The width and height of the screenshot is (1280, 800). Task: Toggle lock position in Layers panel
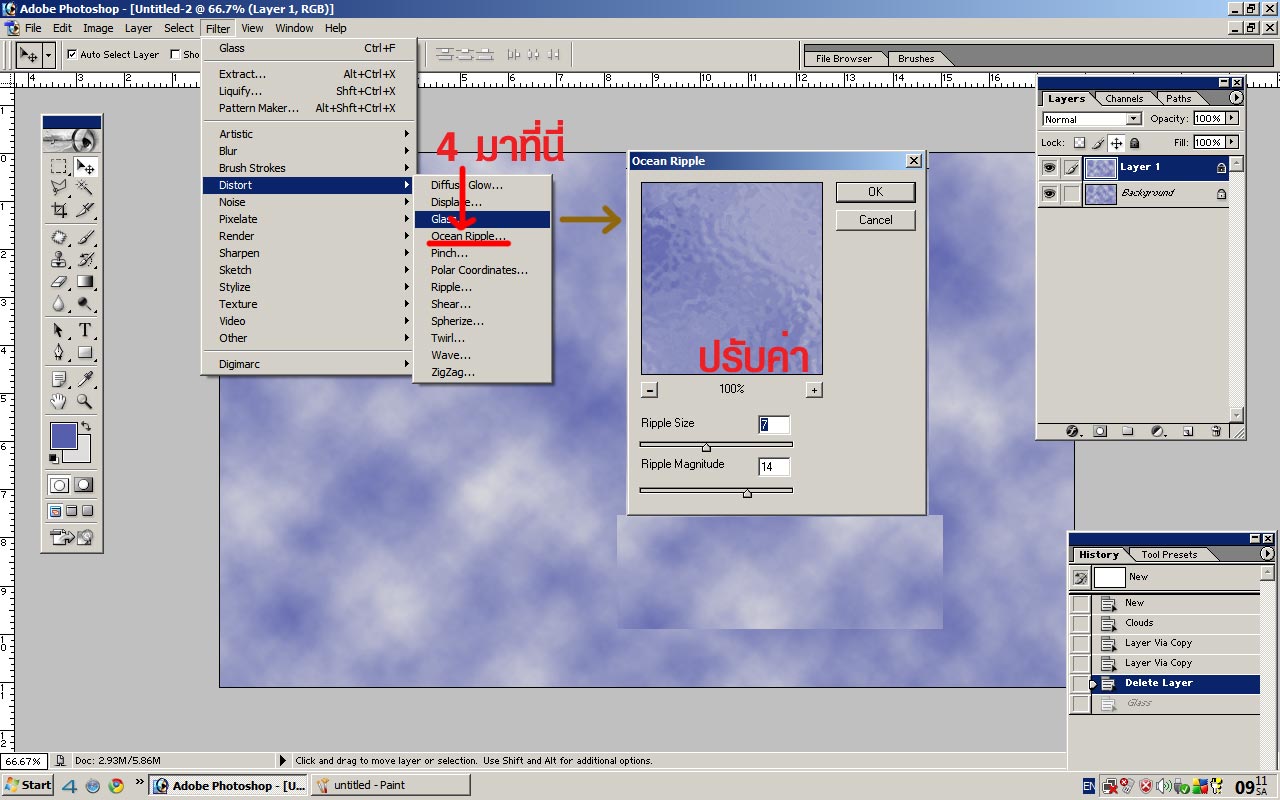1116,143
